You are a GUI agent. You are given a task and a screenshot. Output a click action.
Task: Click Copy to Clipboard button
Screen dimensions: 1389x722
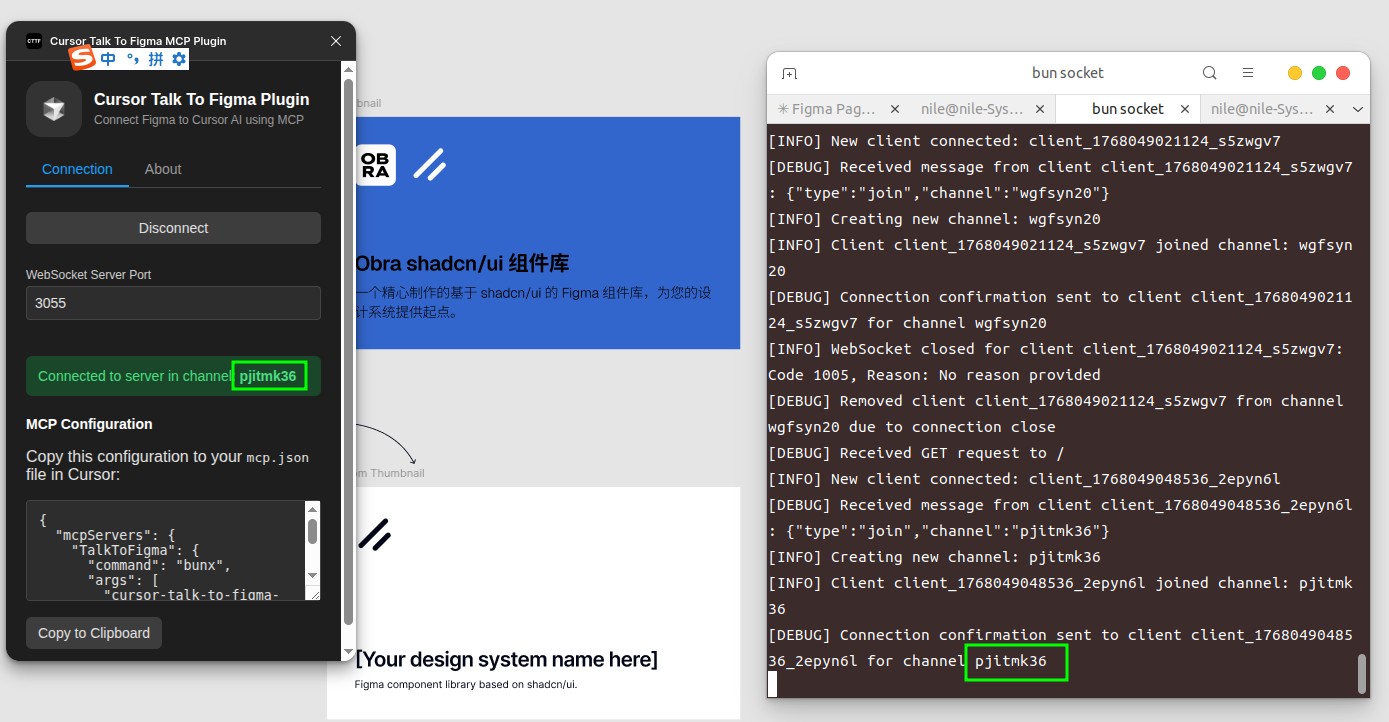coord(94,633)
